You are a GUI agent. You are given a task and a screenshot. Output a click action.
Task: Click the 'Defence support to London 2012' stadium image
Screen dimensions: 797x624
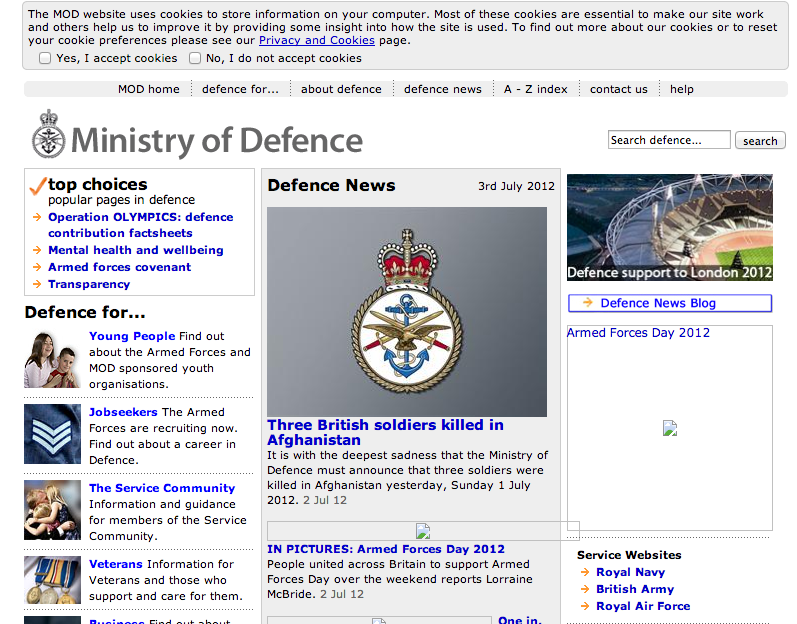pyautogui.click(x=670, y=227)
